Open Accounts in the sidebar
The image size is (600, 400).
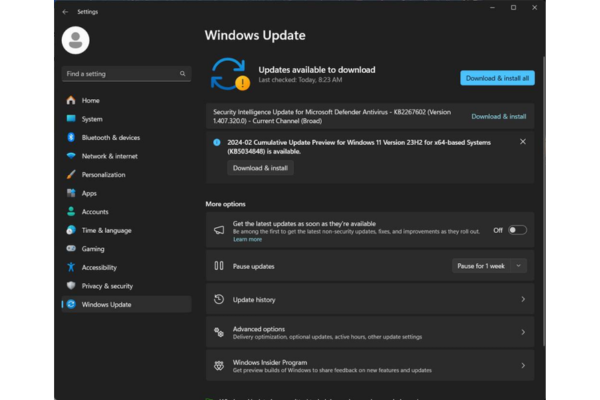[x=126, y=212]
